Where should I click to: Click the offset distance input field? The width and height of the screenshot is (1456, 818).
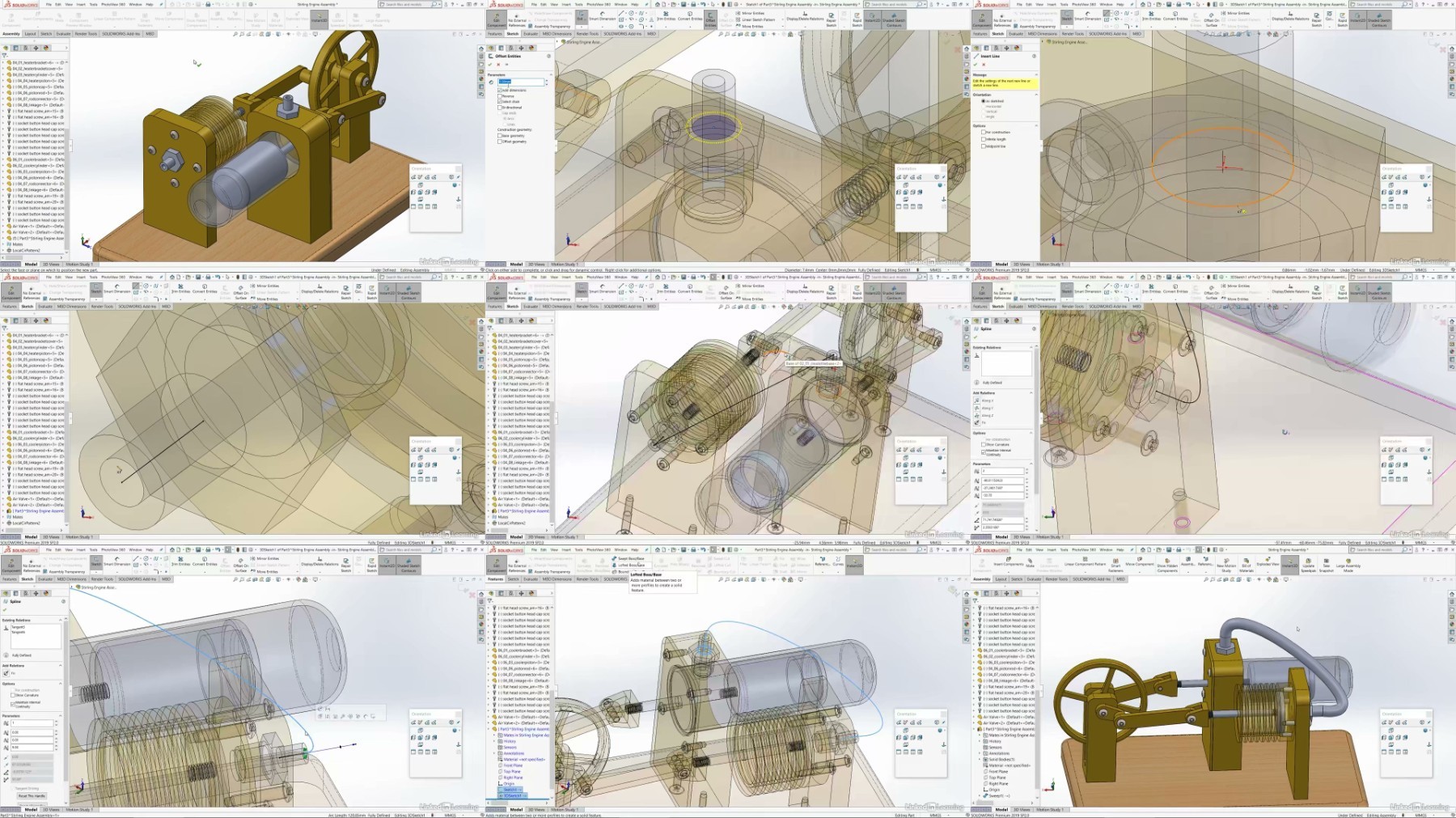tap(523, 82)
